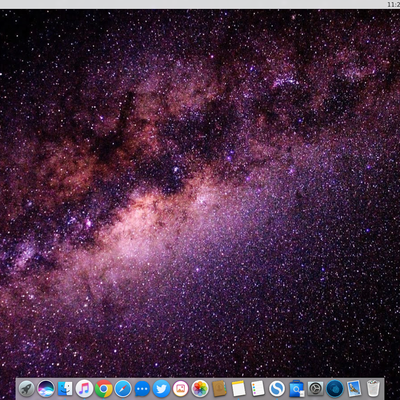Open the iTunes music app

click(84, 388)
